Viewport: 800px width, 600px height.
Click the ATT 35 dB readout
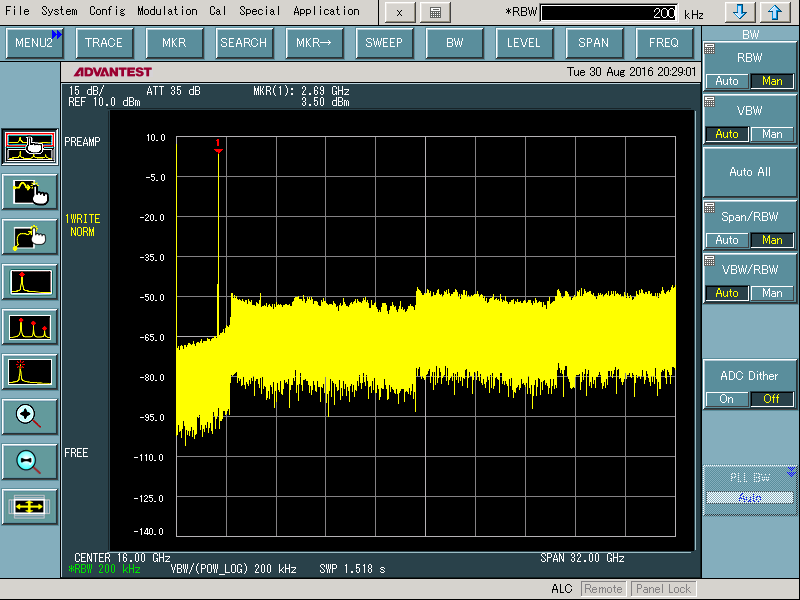click(x=173, y=91)
